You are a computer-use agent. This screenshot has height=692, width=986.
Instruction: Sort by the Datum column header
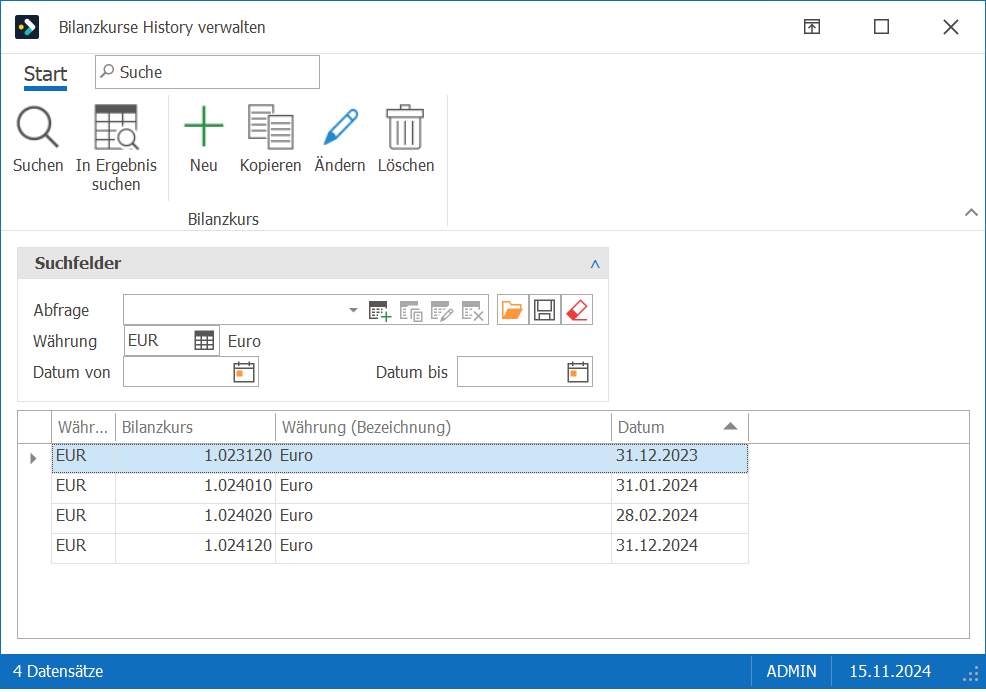680,428
